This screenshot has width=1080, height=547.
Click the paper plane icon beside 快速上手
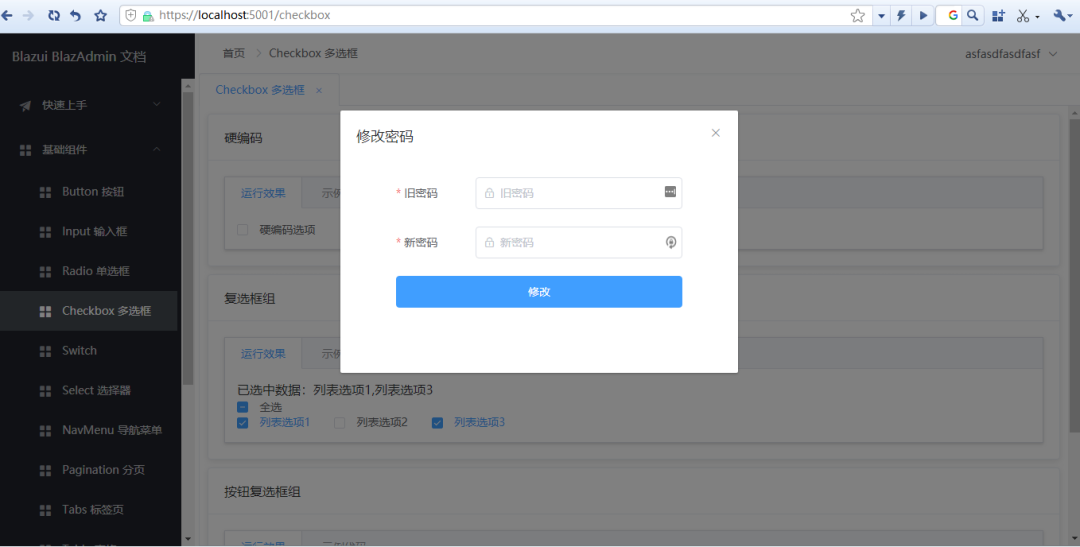pos(25,105)
